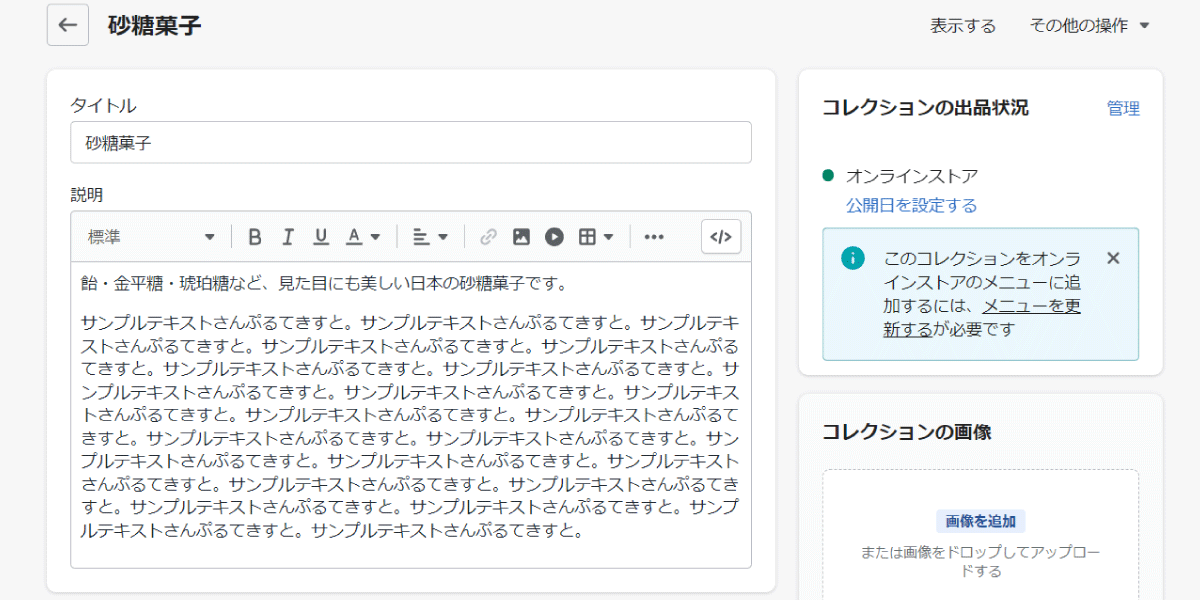Image resolution: width=1200 pixels, height=600 pixels.
Task: Insert a video with the play icon
Action: tap(554, 237)
